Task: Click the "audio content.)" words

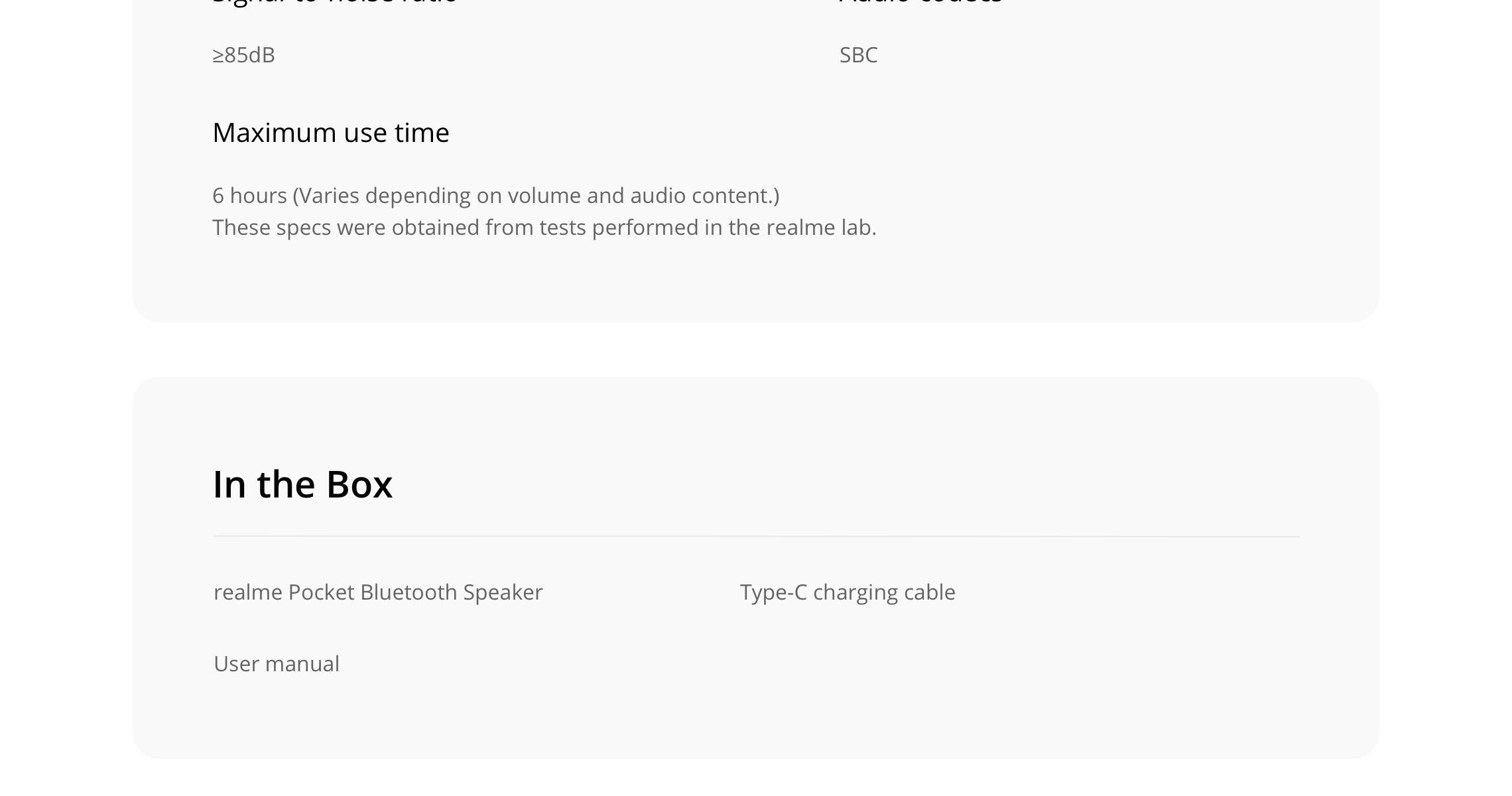Action: [705, 196]
